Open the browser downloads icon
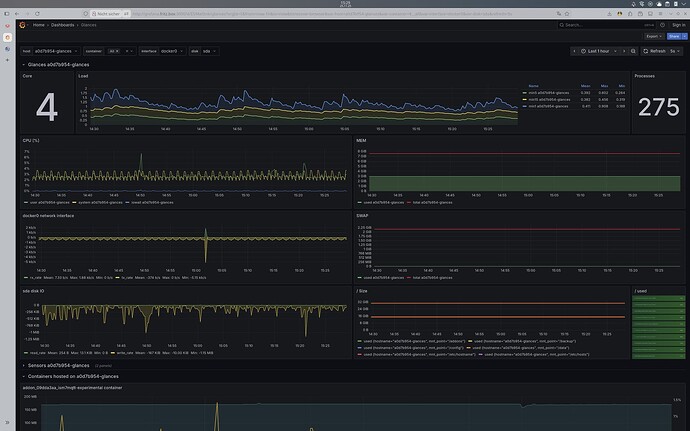This screenshot has height=431, width=690. pyautogui.click(x=609, y=14)
